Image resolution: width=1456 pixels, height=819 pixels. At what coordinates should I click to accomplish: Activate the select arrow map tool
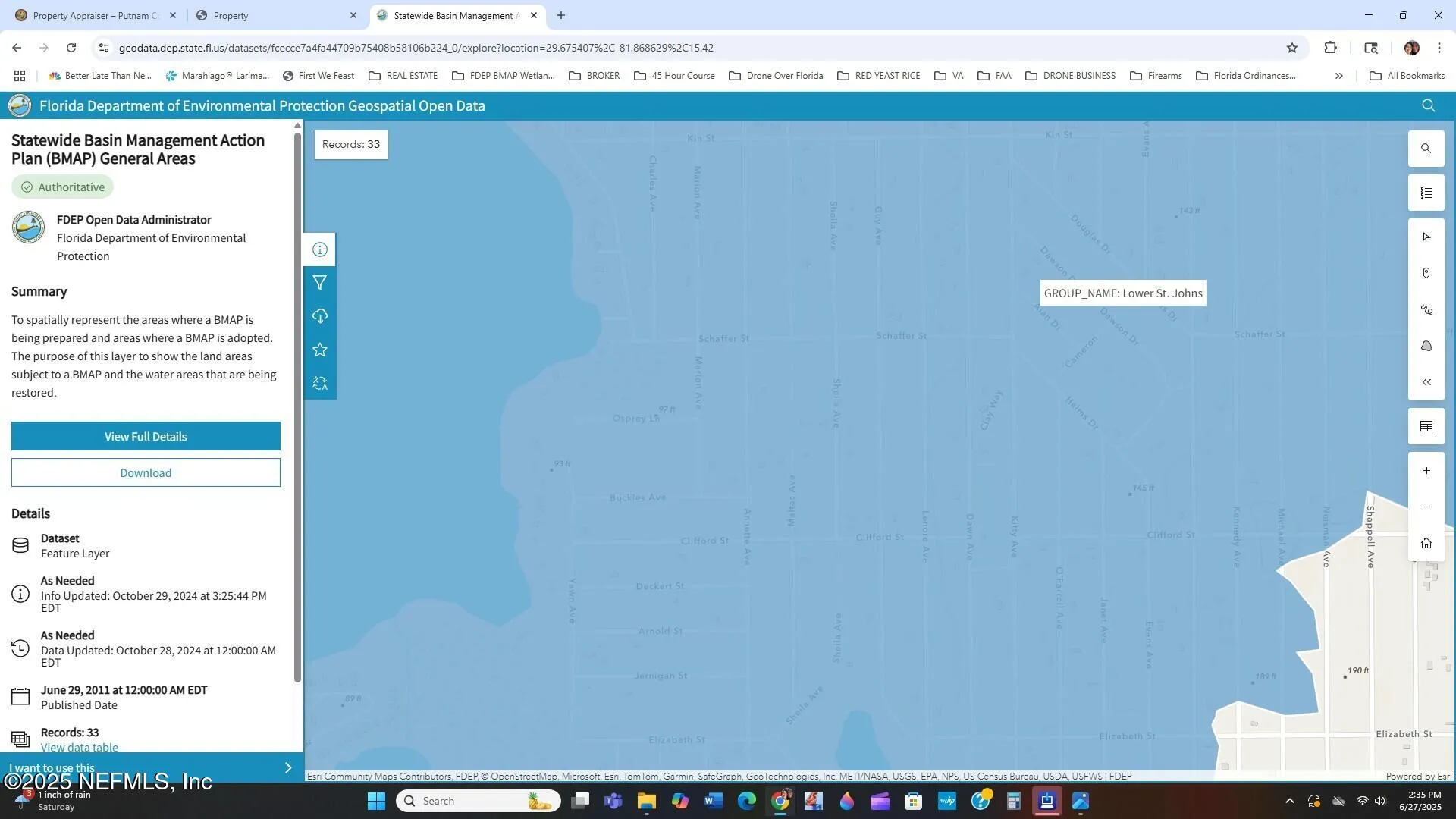tap(1426, 237)
